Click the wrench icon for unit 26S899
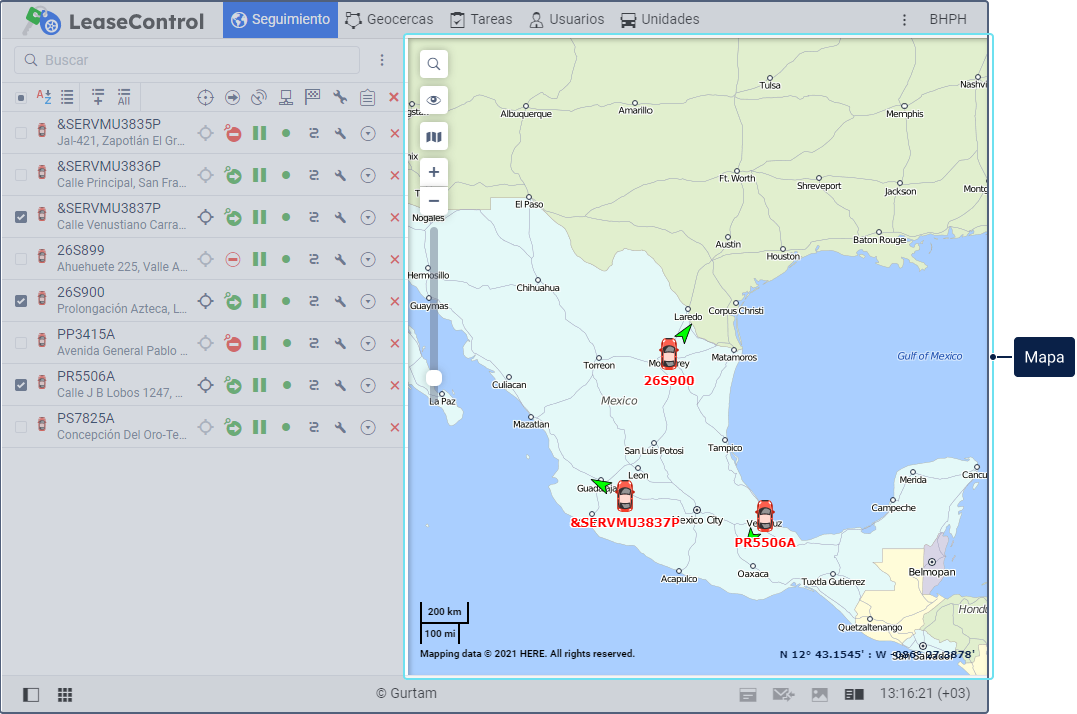Screen dimensions: 1077x714 pos(340,260)
